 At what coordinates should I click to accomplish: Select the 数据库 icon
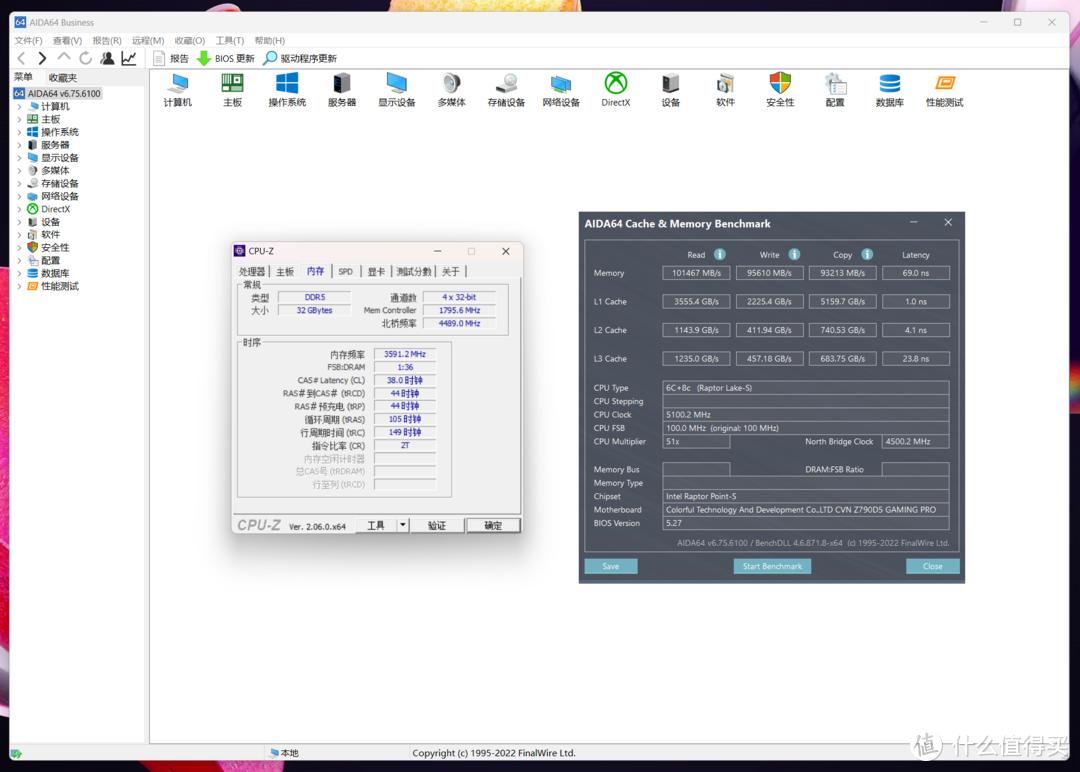pos(889,90)
